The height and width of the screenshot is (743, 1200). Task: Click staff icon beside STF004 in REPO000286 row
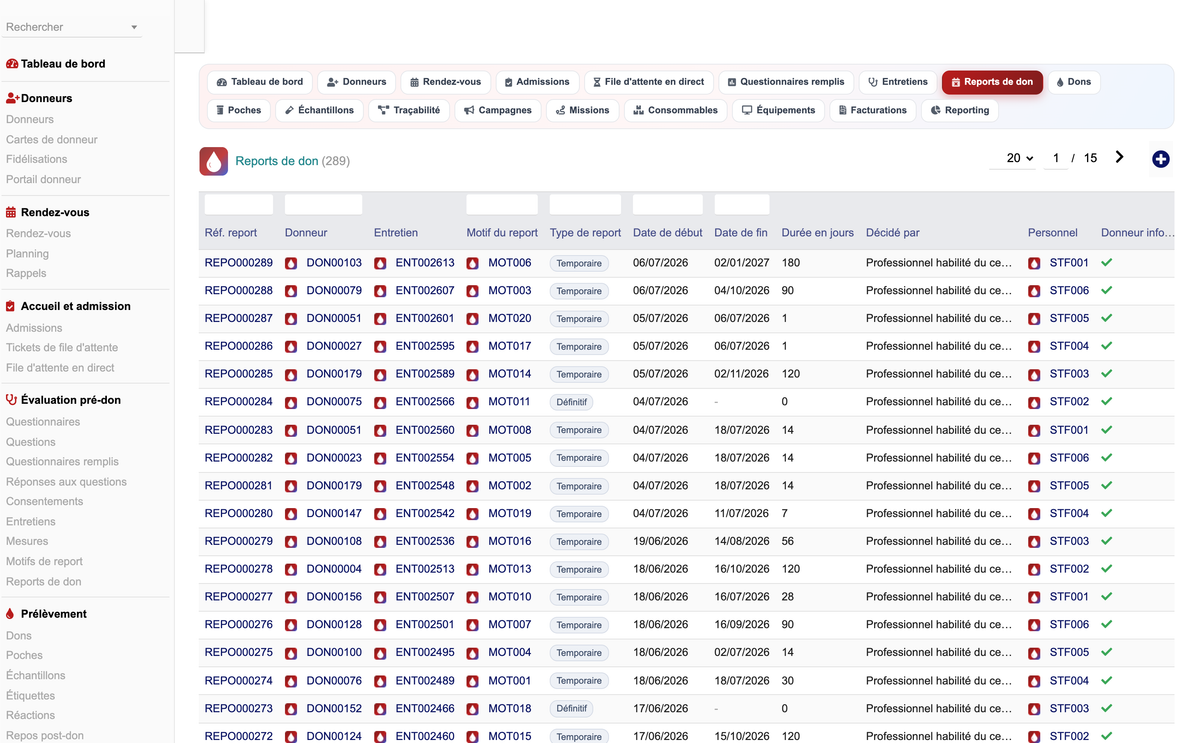tap(1034, 347)
